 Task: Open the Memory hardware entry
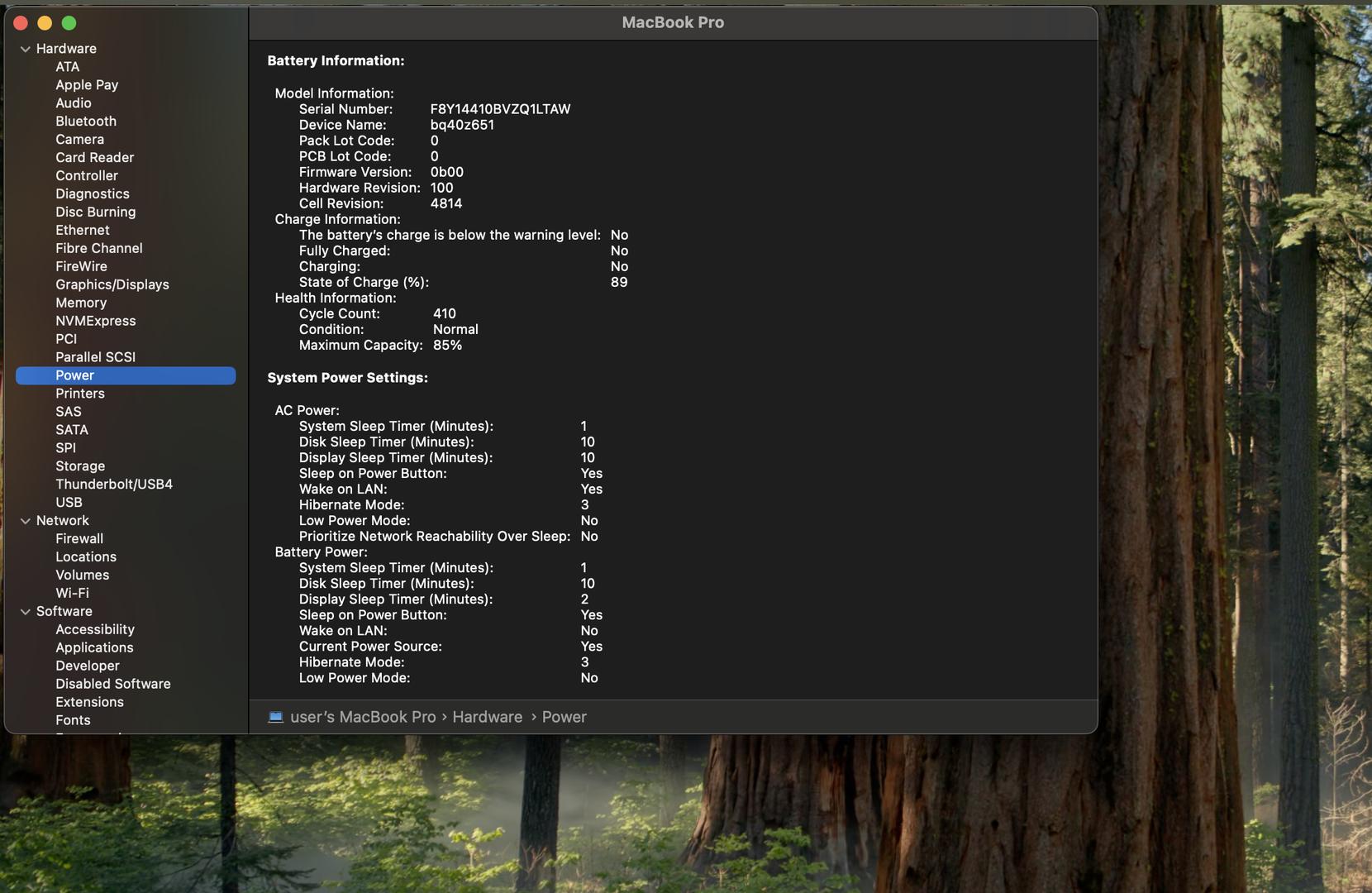[81, 303]
